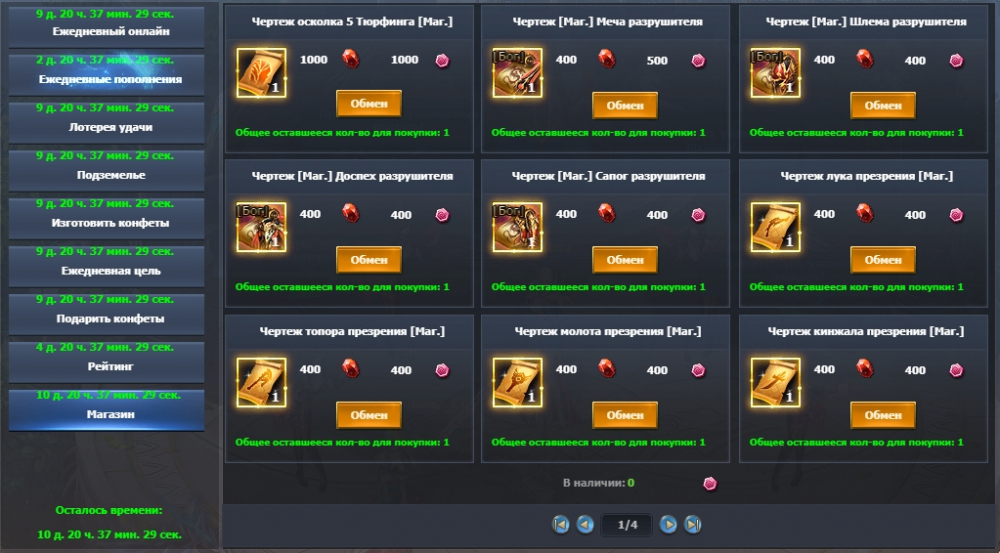Viewport: 1000px width, 553px height.
Task: Select the Bow of Contempt blueprint icon
Action: click(x=776, y=227)
